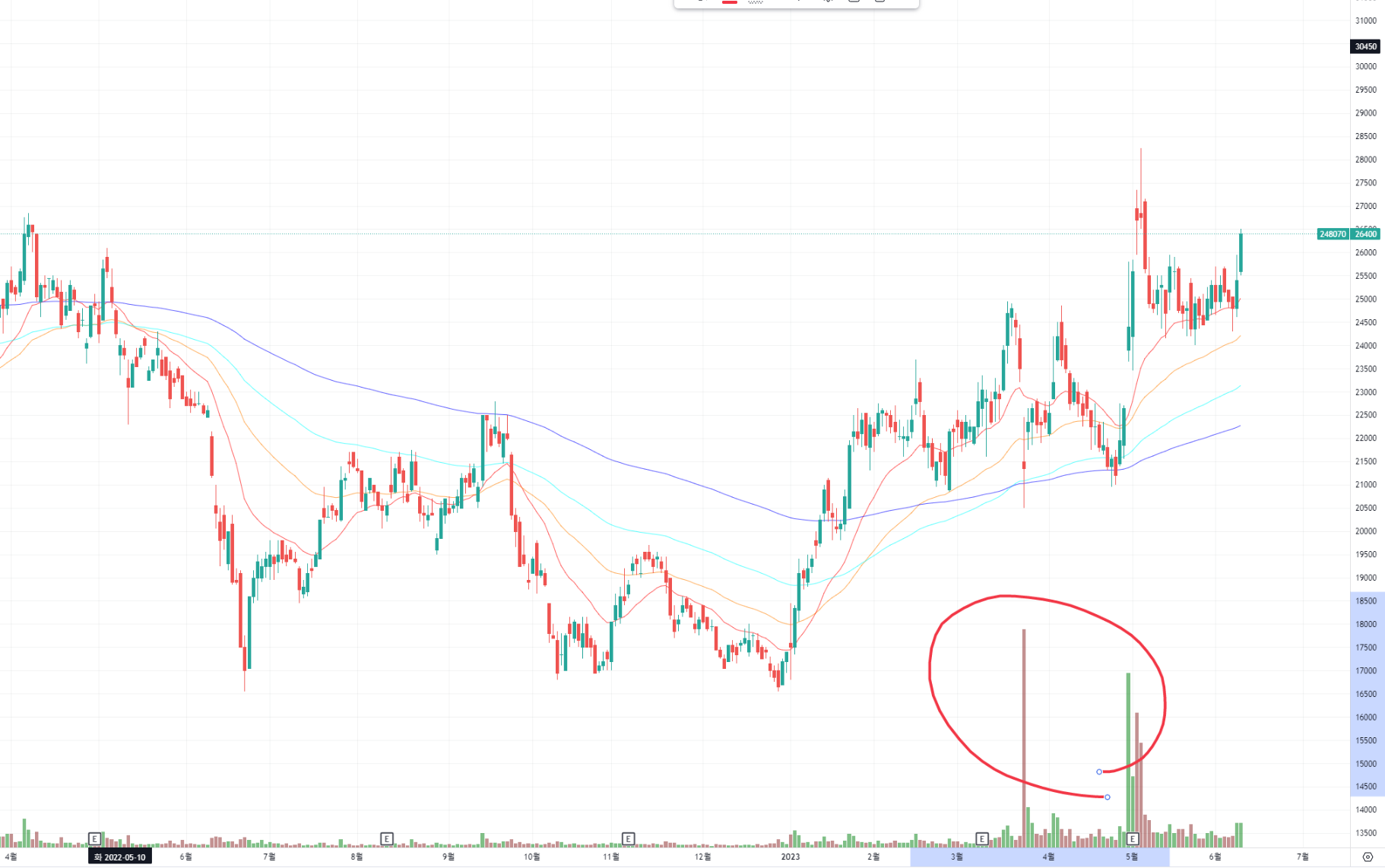1385x868 pixels.
Task: Click the 30450 crosshair price label
Action: 1365,46
